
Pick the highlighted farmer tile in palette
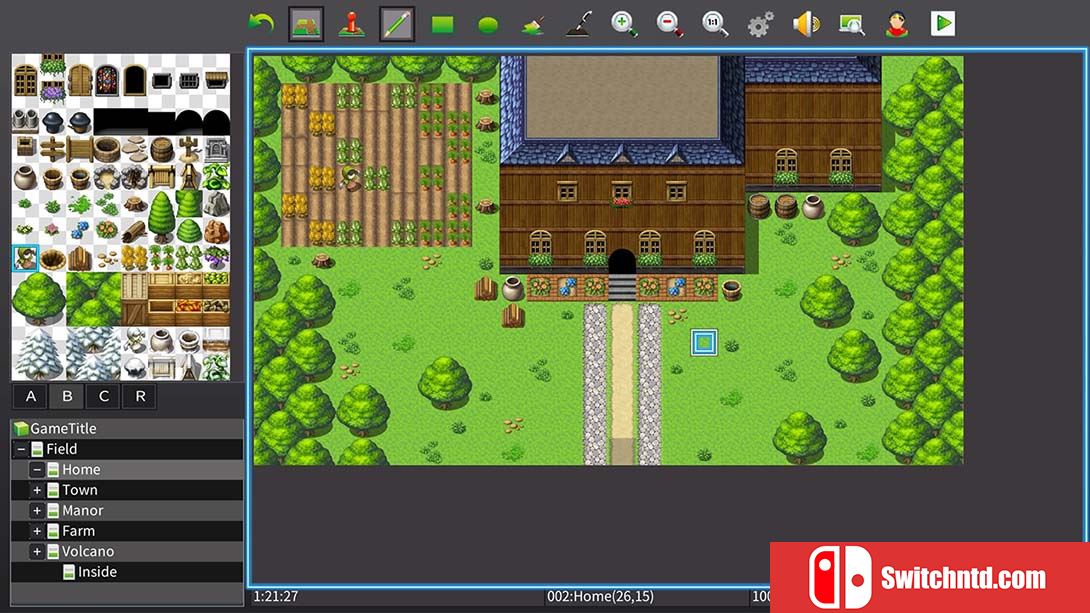point(25,259)
